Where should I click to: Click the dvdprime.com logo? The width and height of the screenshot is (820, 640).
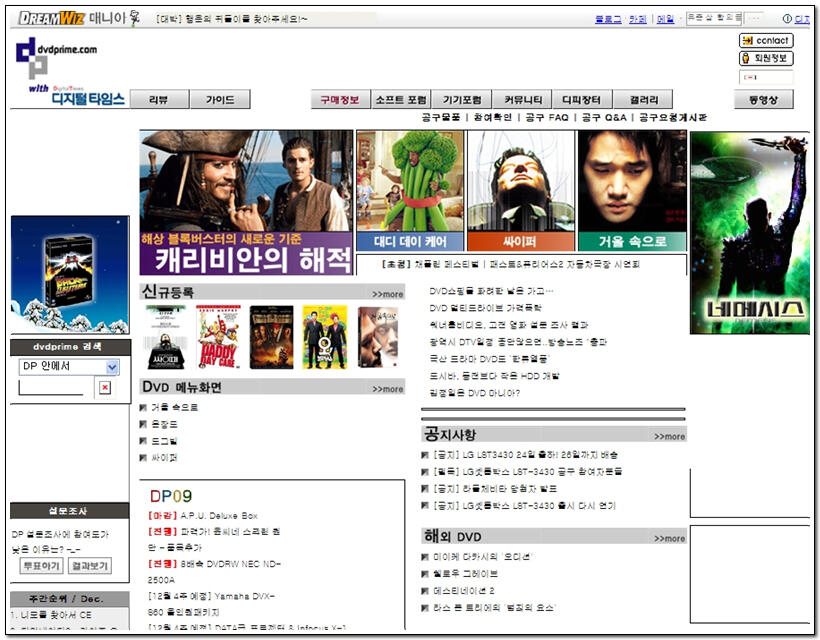(56, 58)
